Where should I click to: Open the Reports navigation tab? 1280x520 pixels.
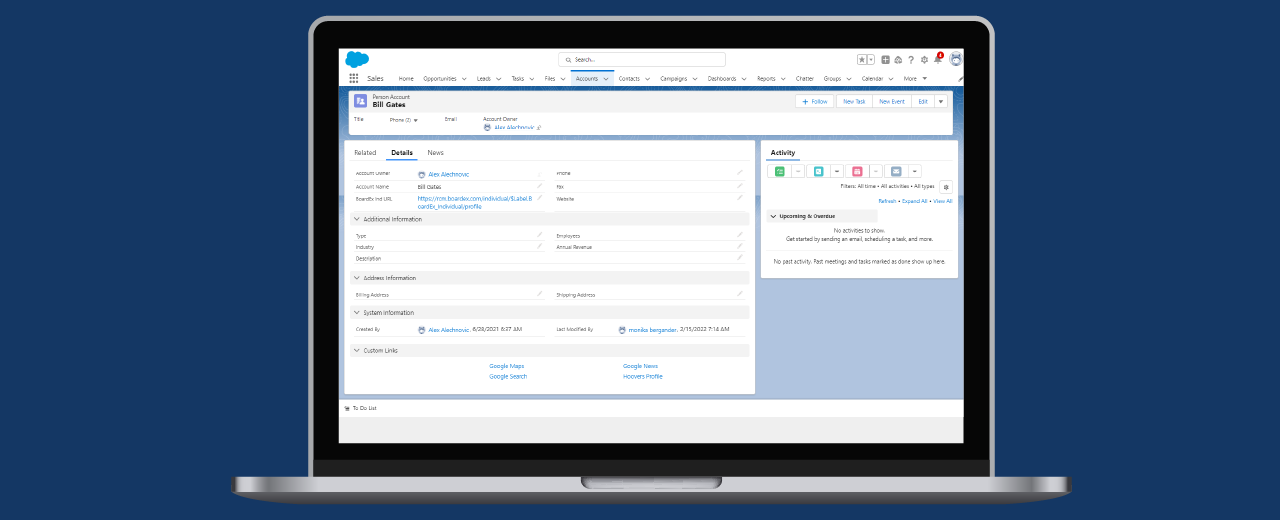tap(766, 78)
